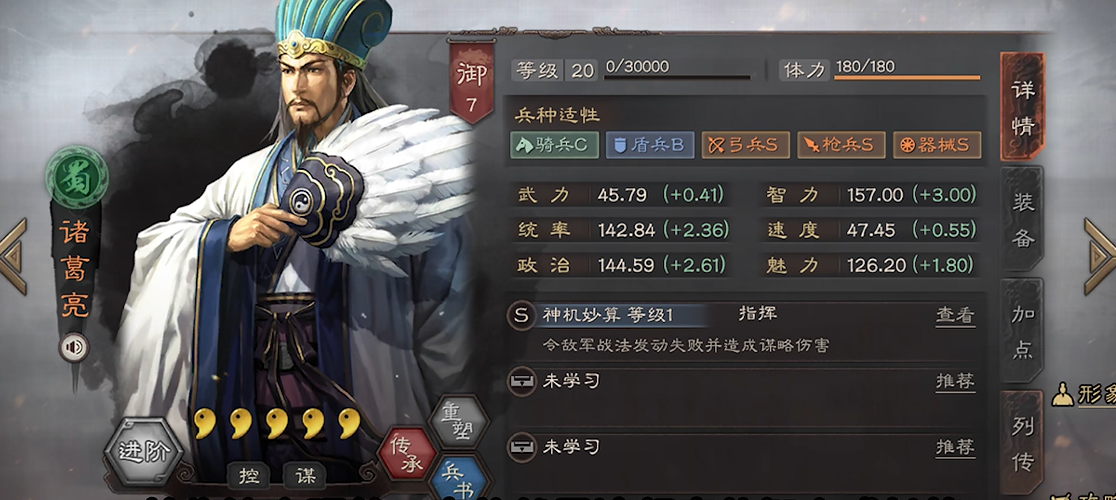Click the S-rank skill badge icon

coord(522,316)
